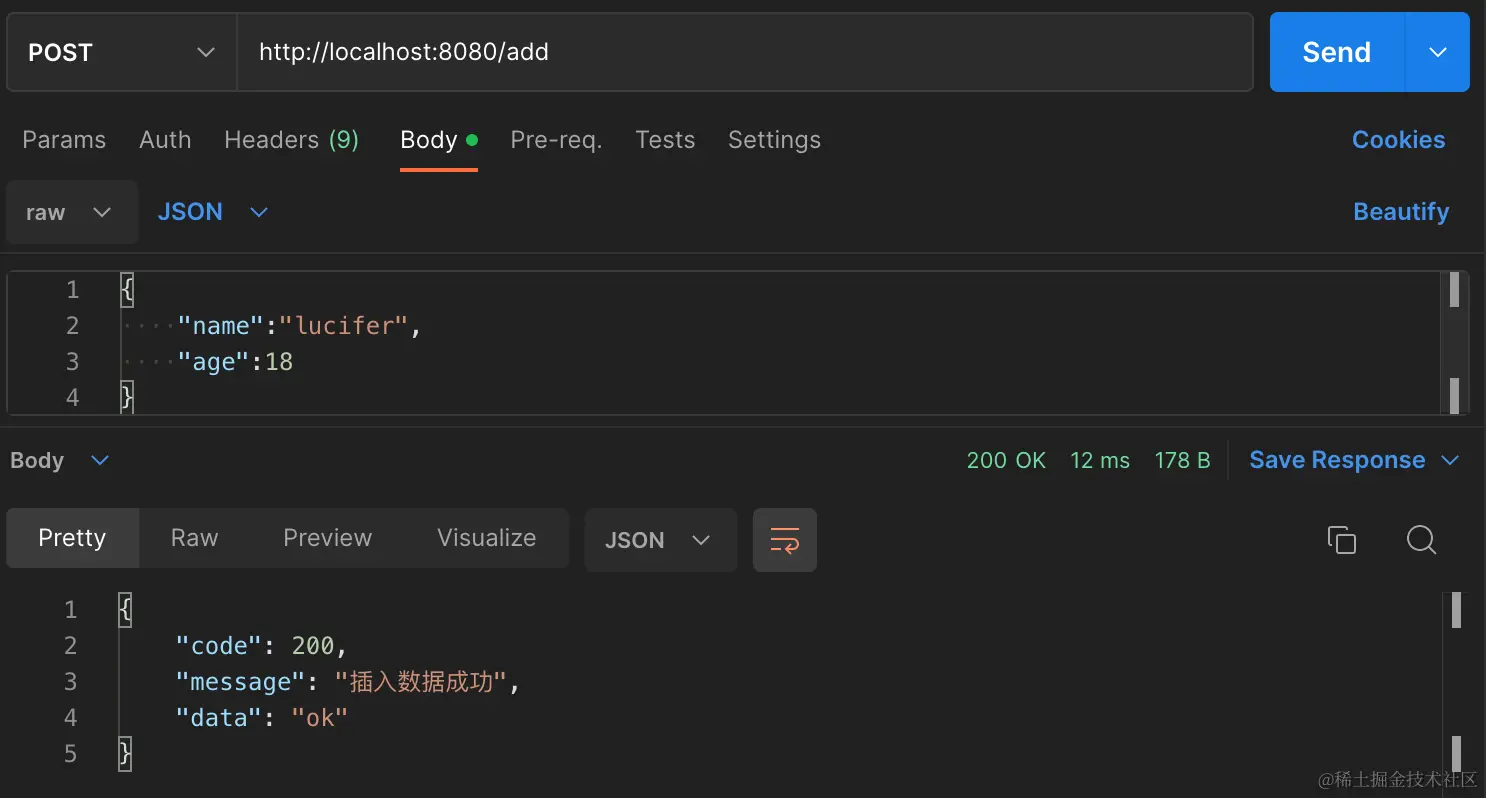Change the request body language via JSON dropdown
The image size is (1486, 798).
click(x=212, y=212)
